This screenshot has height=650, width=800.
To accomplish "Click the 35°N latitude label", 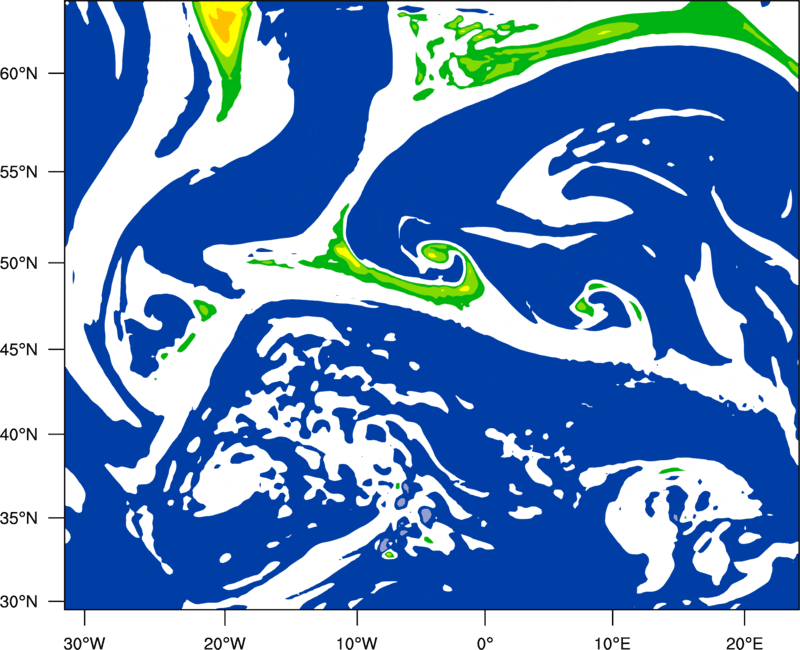I will 19,518.
